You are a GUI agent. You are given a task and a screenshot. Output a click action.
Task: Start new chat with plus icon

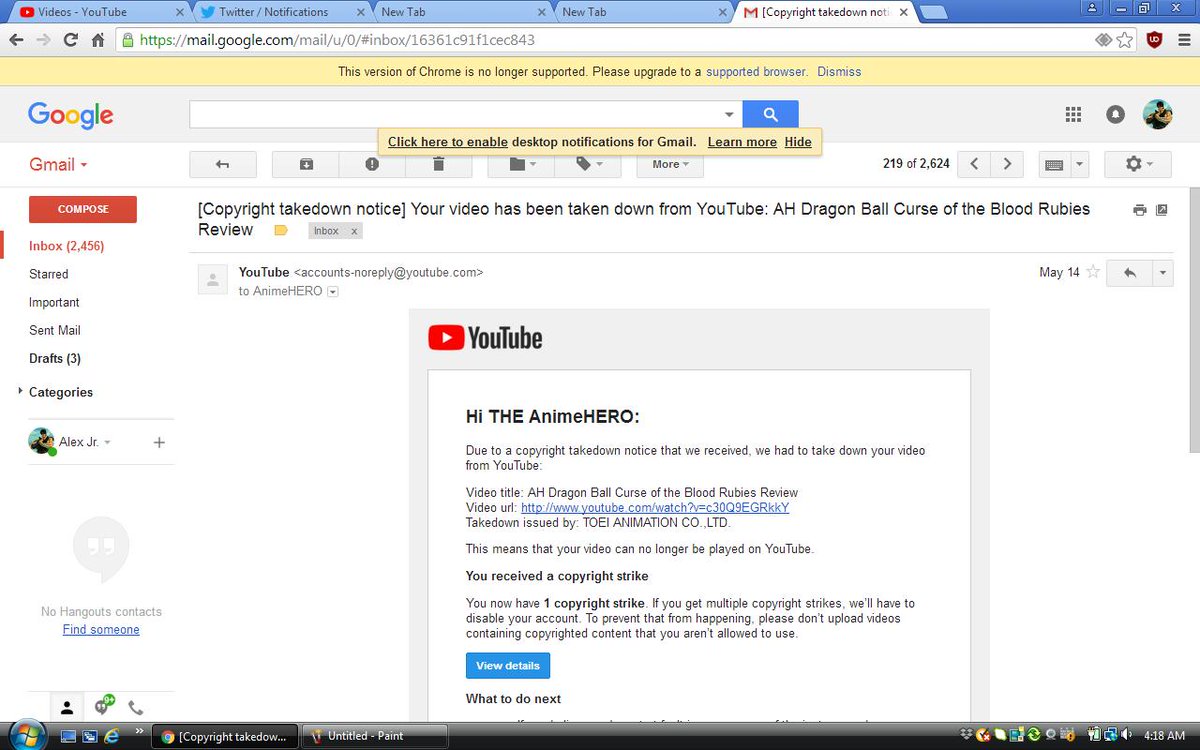click(158, 442)
